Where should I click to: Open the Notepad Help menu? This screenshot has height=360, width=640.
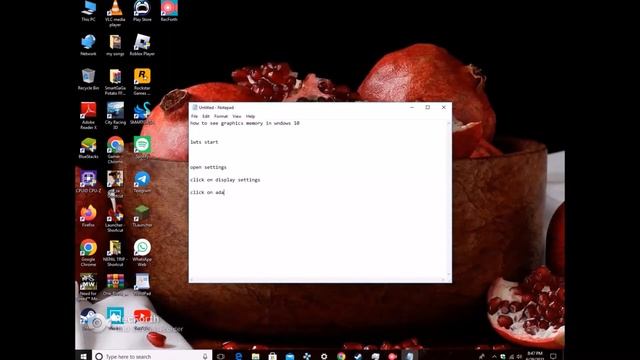pyautogui.click(x=250, y=116)
